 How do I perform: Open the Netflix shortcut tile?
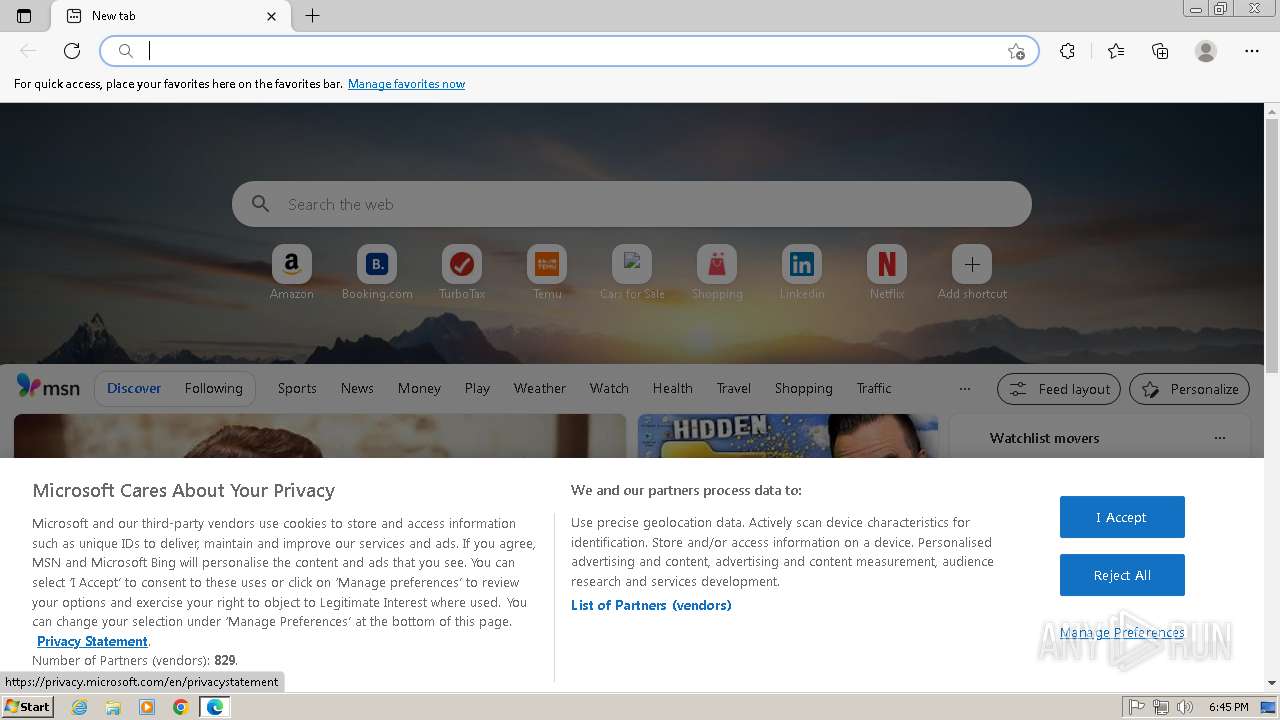tap(887, 272)
